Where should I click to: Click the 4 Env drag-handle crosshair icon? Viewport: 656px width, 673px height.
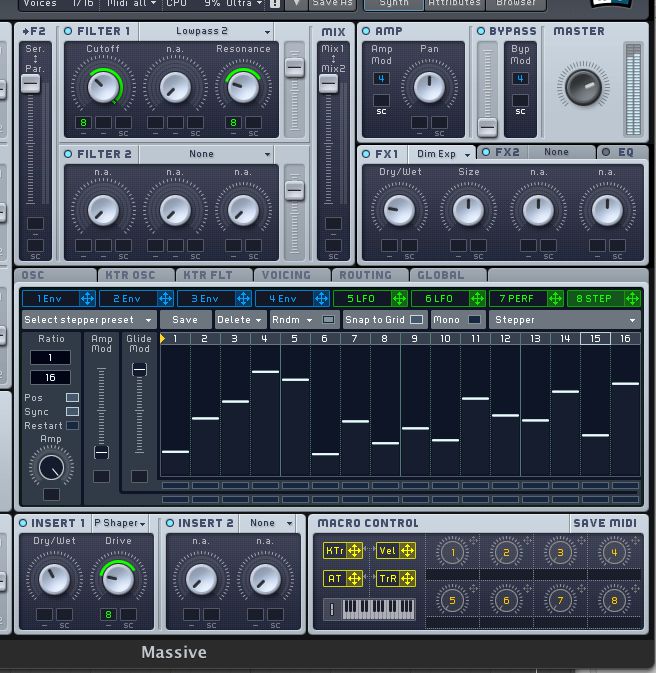click(321, 298)
